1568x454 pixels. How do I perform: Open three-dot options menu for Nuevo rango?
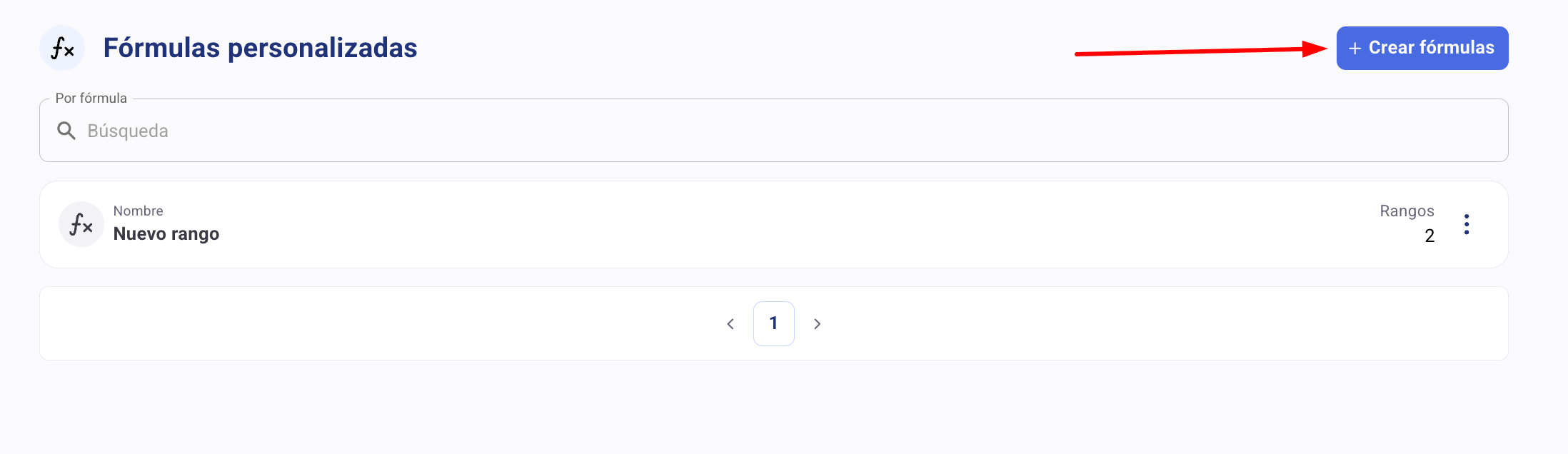[x=1466, y=224]
